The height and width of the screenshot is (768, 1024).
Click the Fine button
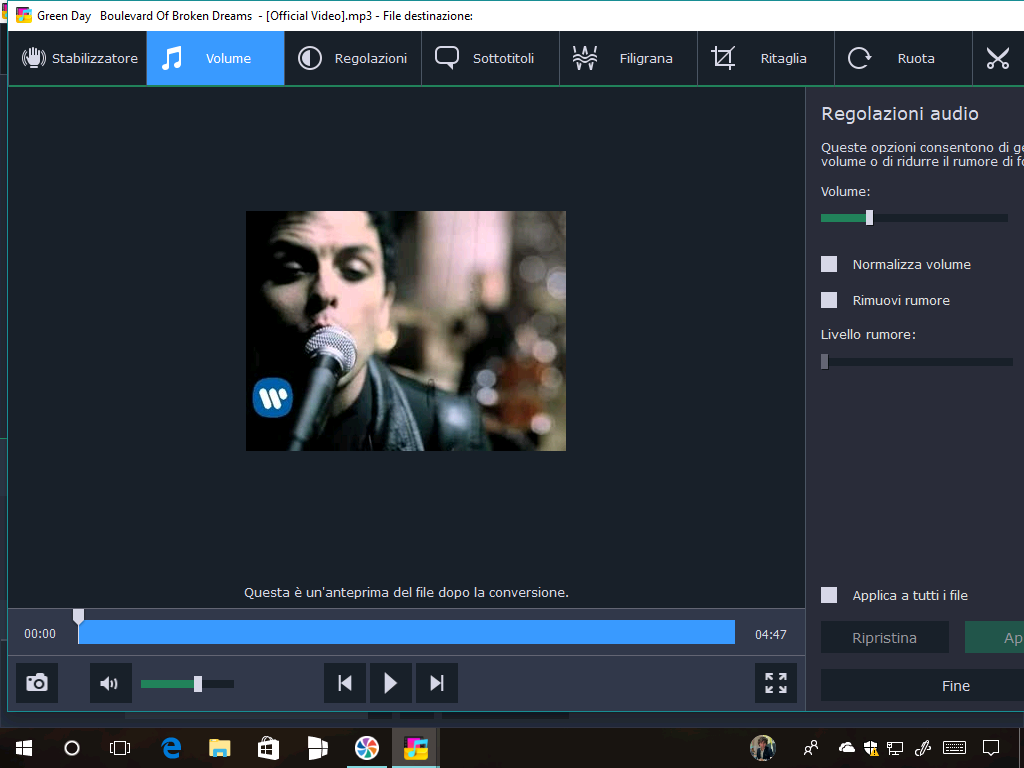point(955,686)
